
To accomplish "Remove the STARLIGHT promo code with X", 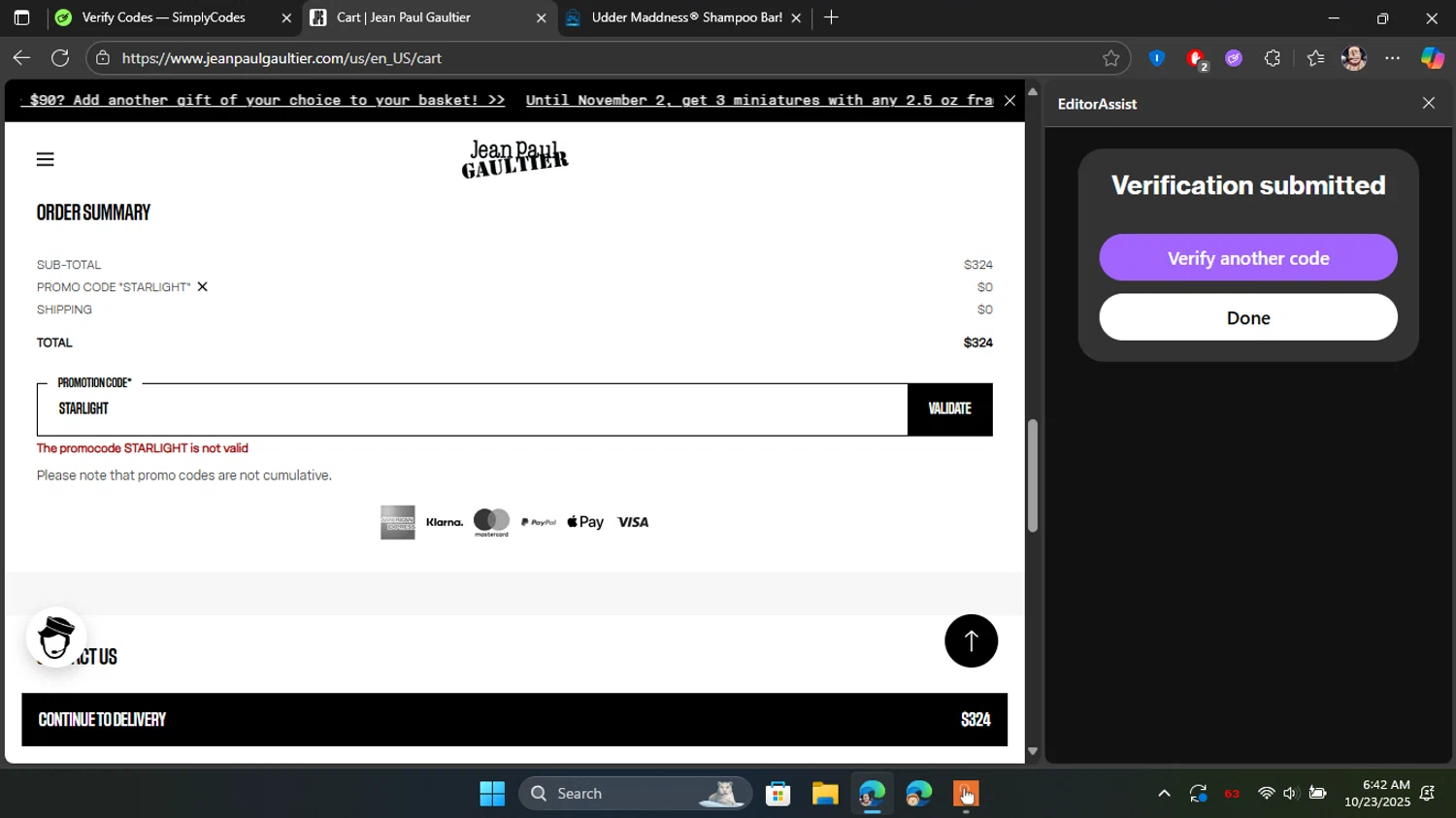I will click(x=202, y=286).
